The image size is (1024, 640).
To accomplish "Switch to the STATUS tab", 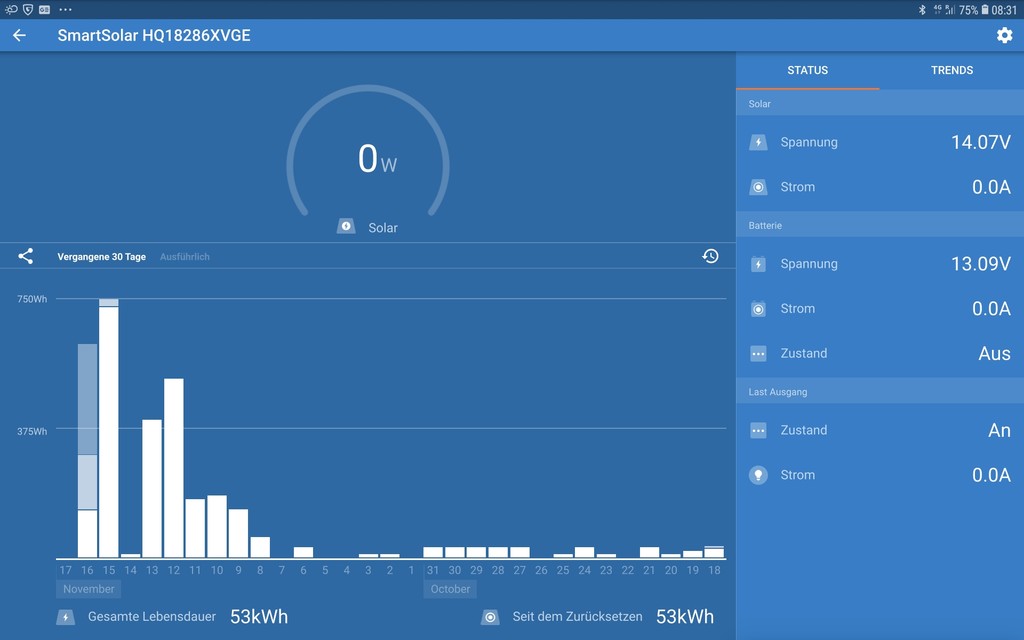I will point(808,71).
